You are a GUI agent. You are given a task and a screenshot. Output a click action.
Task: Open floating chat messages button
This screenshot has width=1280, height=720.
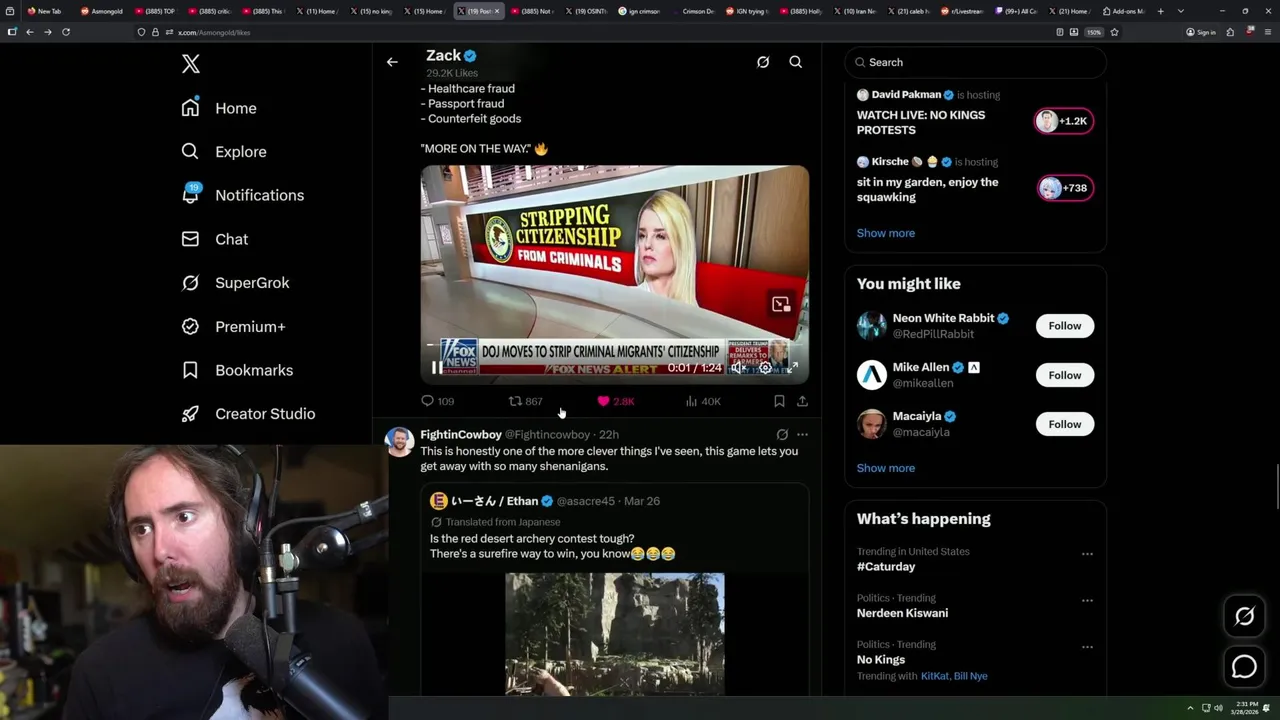(1244, 666)
